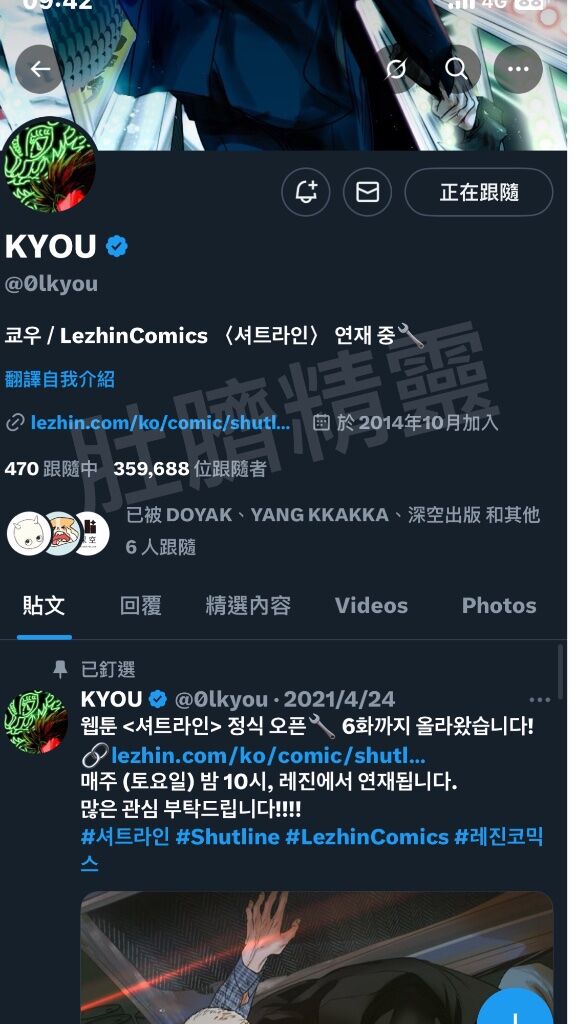
Task: View the 359,688 followers list
Action: pos(189,469)
